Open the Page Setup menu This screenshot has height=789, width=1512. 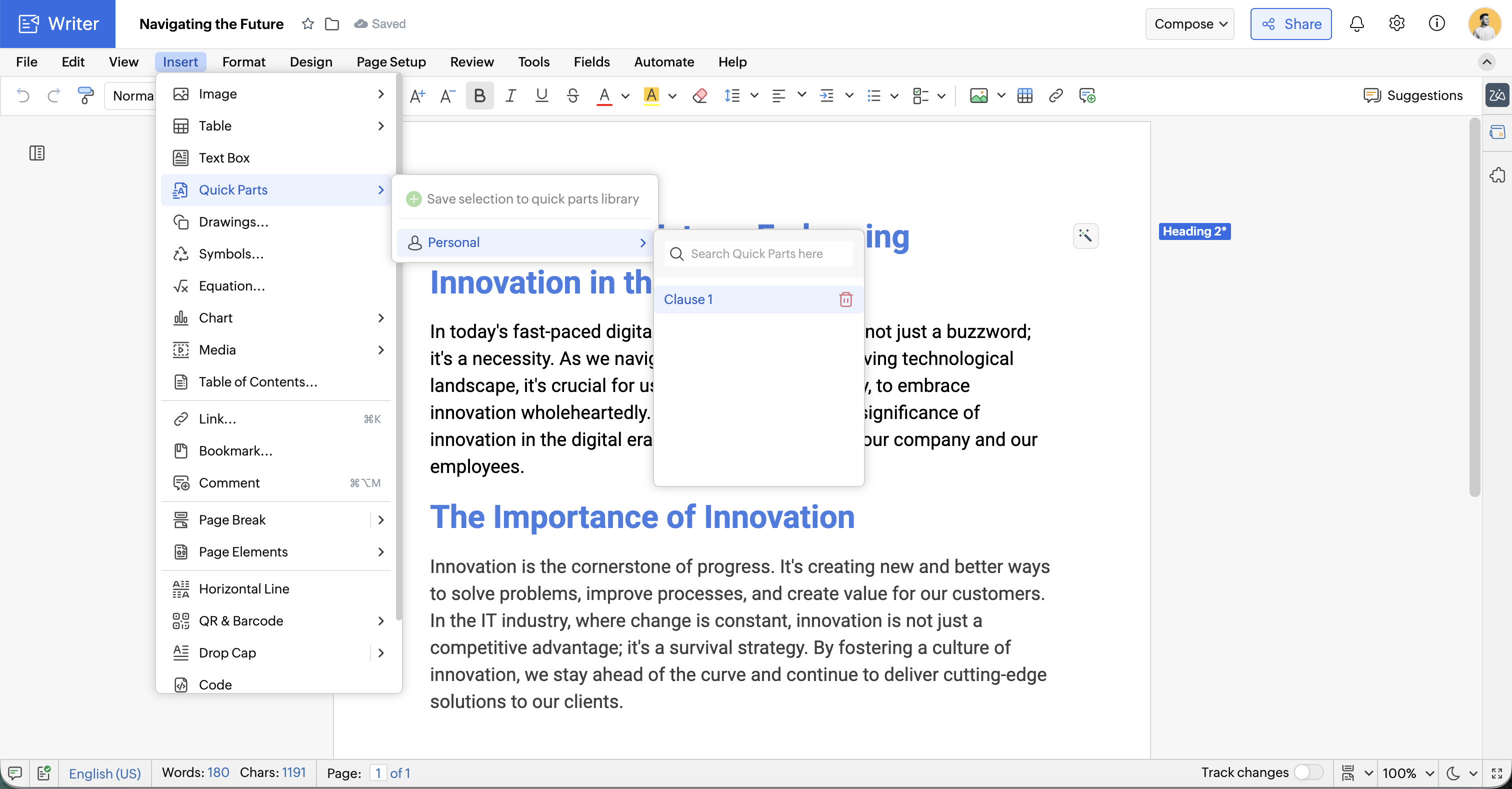pos(391,61)
